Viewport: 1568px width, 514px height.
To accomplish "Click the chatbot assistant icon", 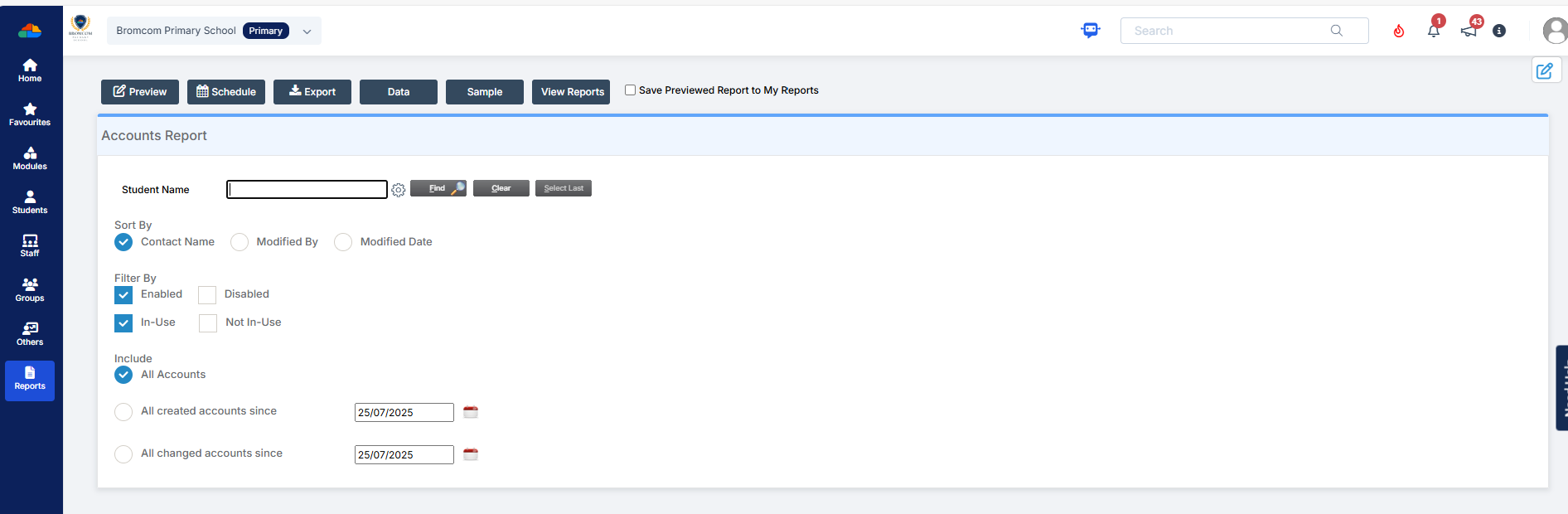I will pyautogui.click(x=1091, y=31).
